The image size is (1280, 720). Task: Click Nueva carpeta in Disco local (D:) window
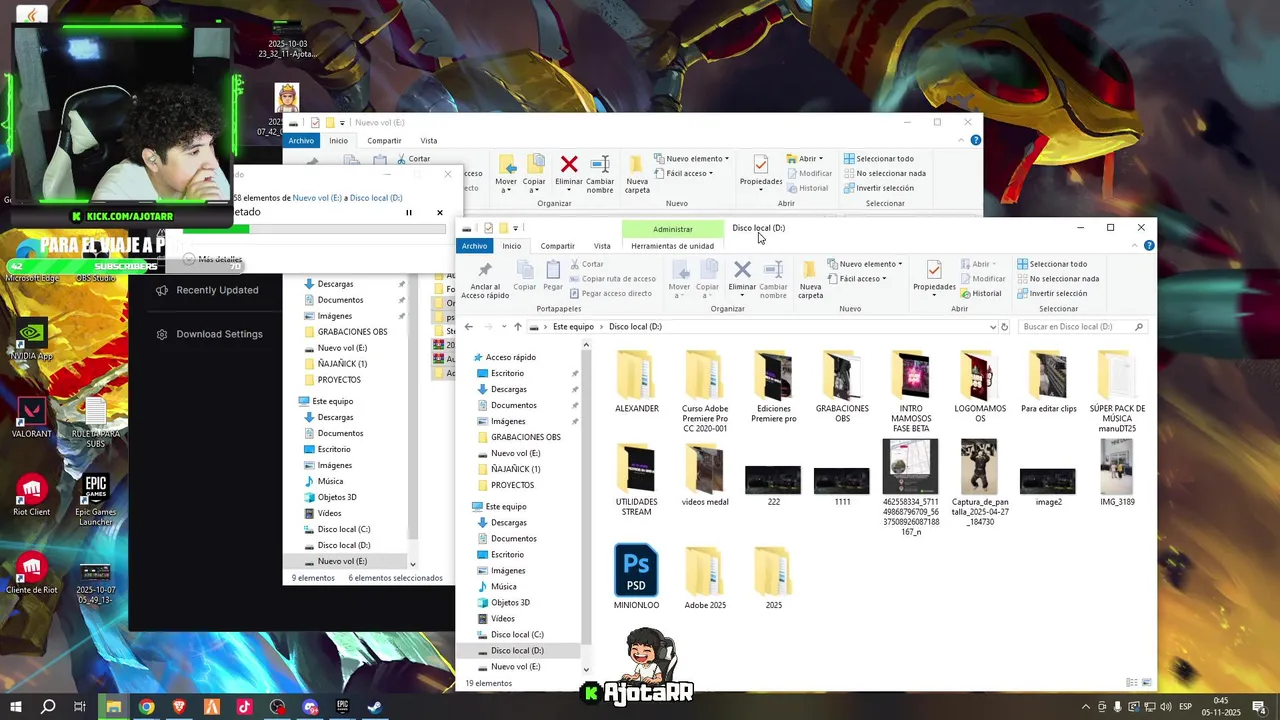click(x=811, y=280)
